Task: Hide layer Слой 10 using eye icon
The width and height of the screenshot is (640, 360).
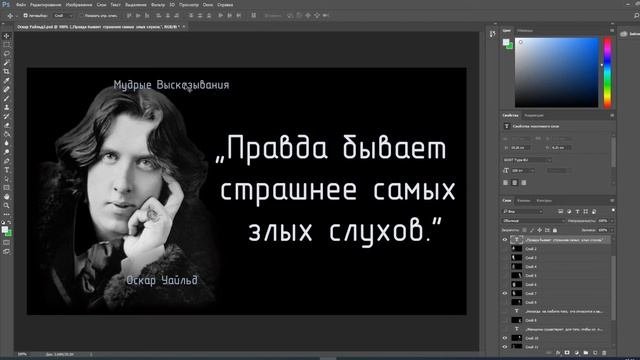Action: pos(505,338)
